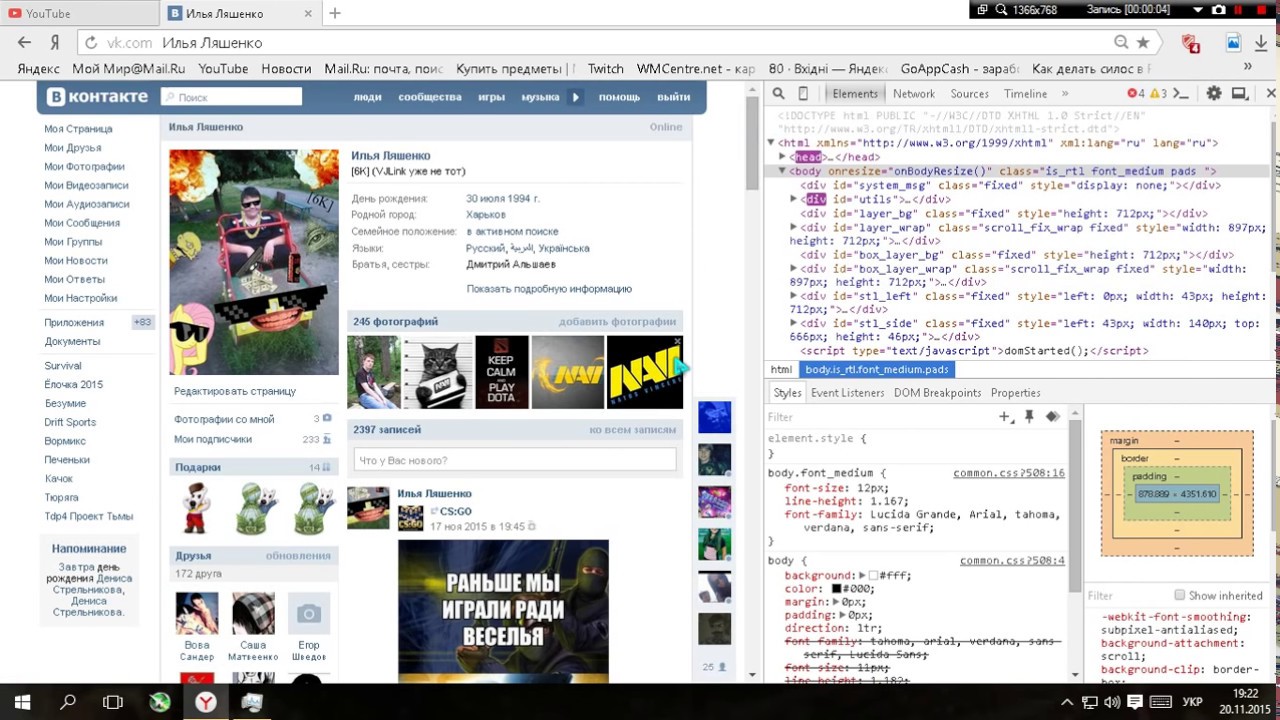
Task: Click the добавить фотографии link
Action: coord(617,322)
